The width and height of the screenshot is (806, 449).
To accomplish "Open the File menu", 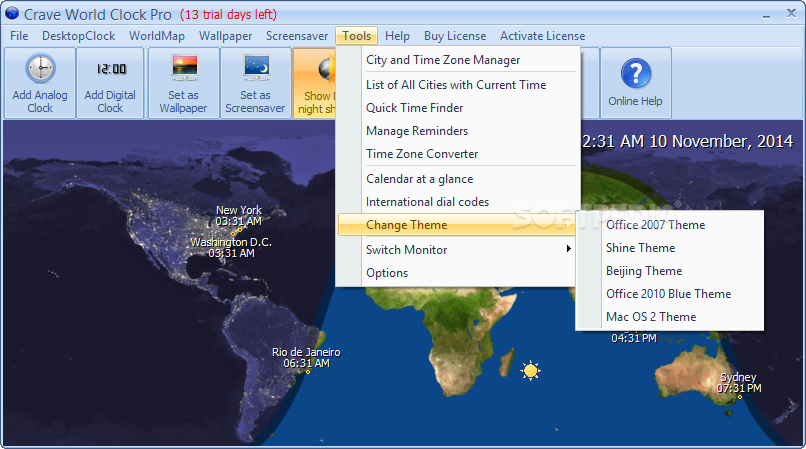I will click(x=19, y=36).
